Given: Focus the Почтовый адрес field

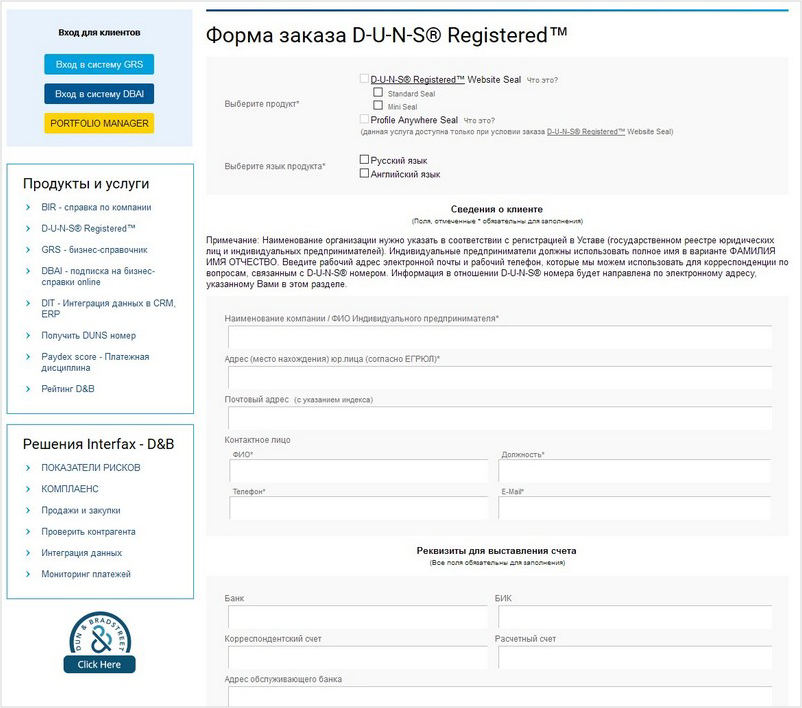Looking at the screenshot, I should (x=500, y=418).
